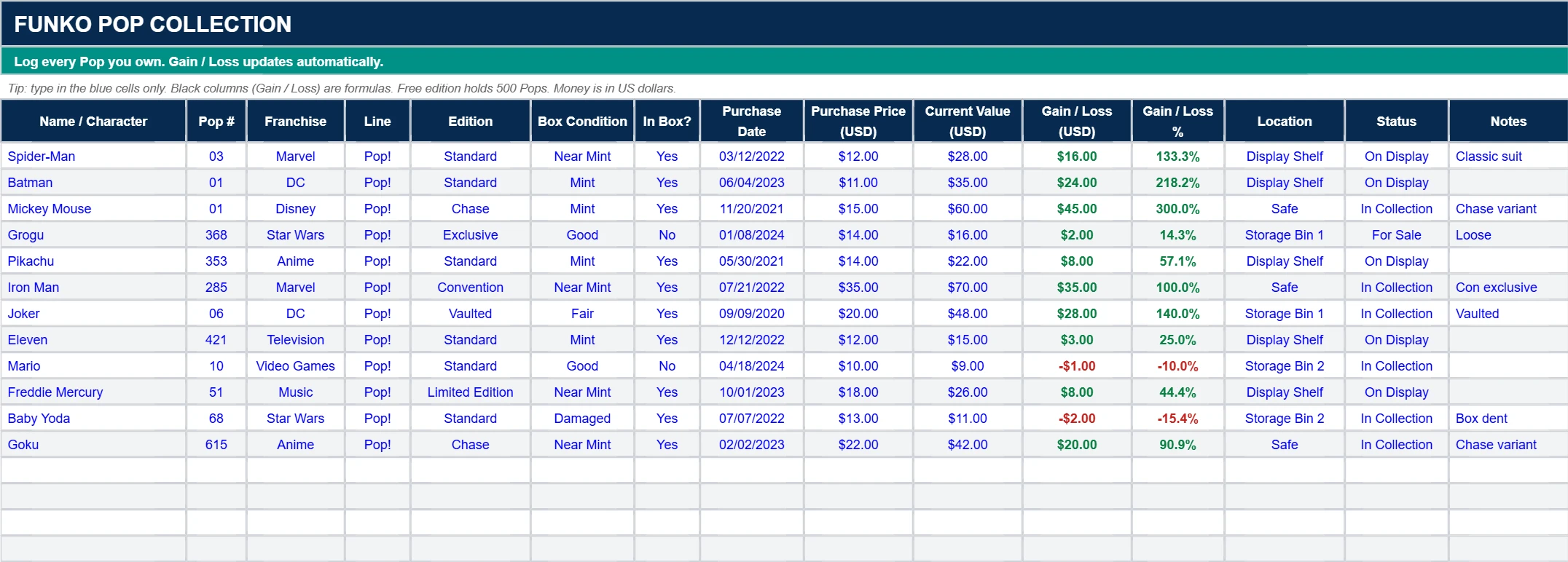Click the Name / Character column header
Image resolution: width=1568 pixels, height=562 pixels.
click(x=93, y=122)
